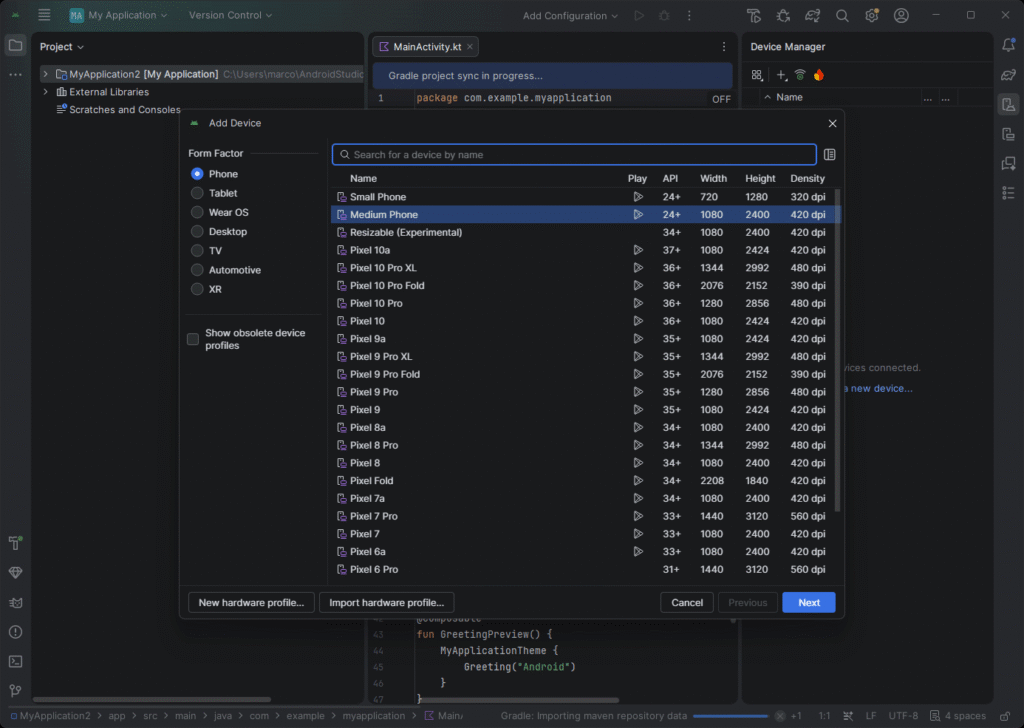Open more actions vertical dots in top toolbar
Viewport: 1024px width, 728px height.
(689, 16)
